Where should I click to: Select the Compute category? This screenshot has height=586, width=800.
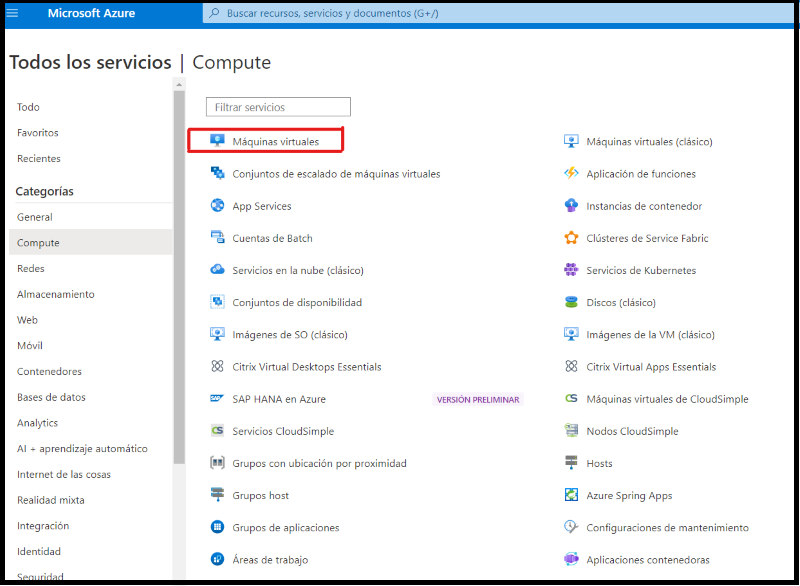point(91,242)
